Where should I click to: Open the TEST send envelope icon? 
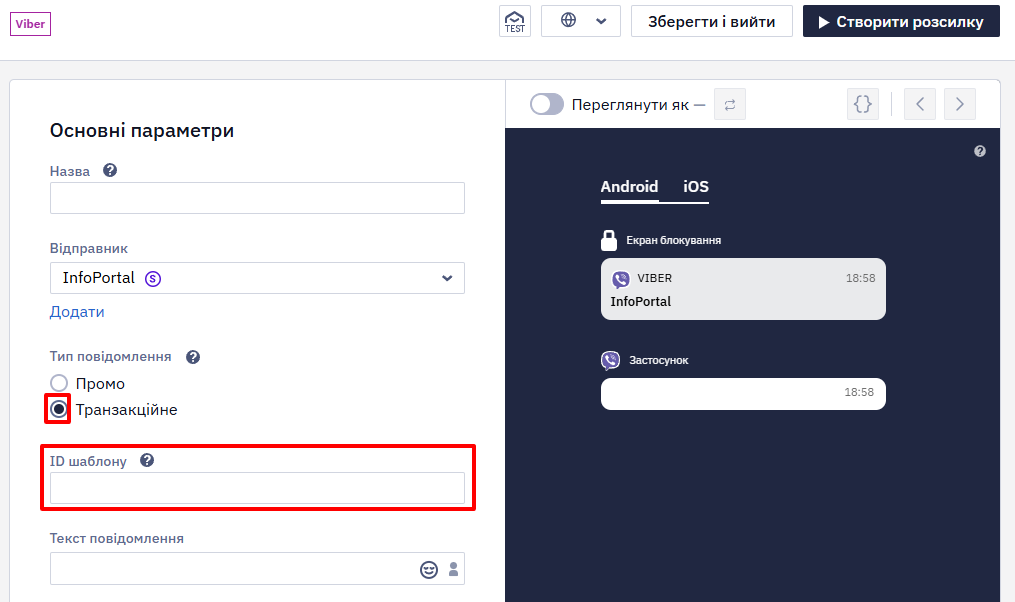(515, 21)
